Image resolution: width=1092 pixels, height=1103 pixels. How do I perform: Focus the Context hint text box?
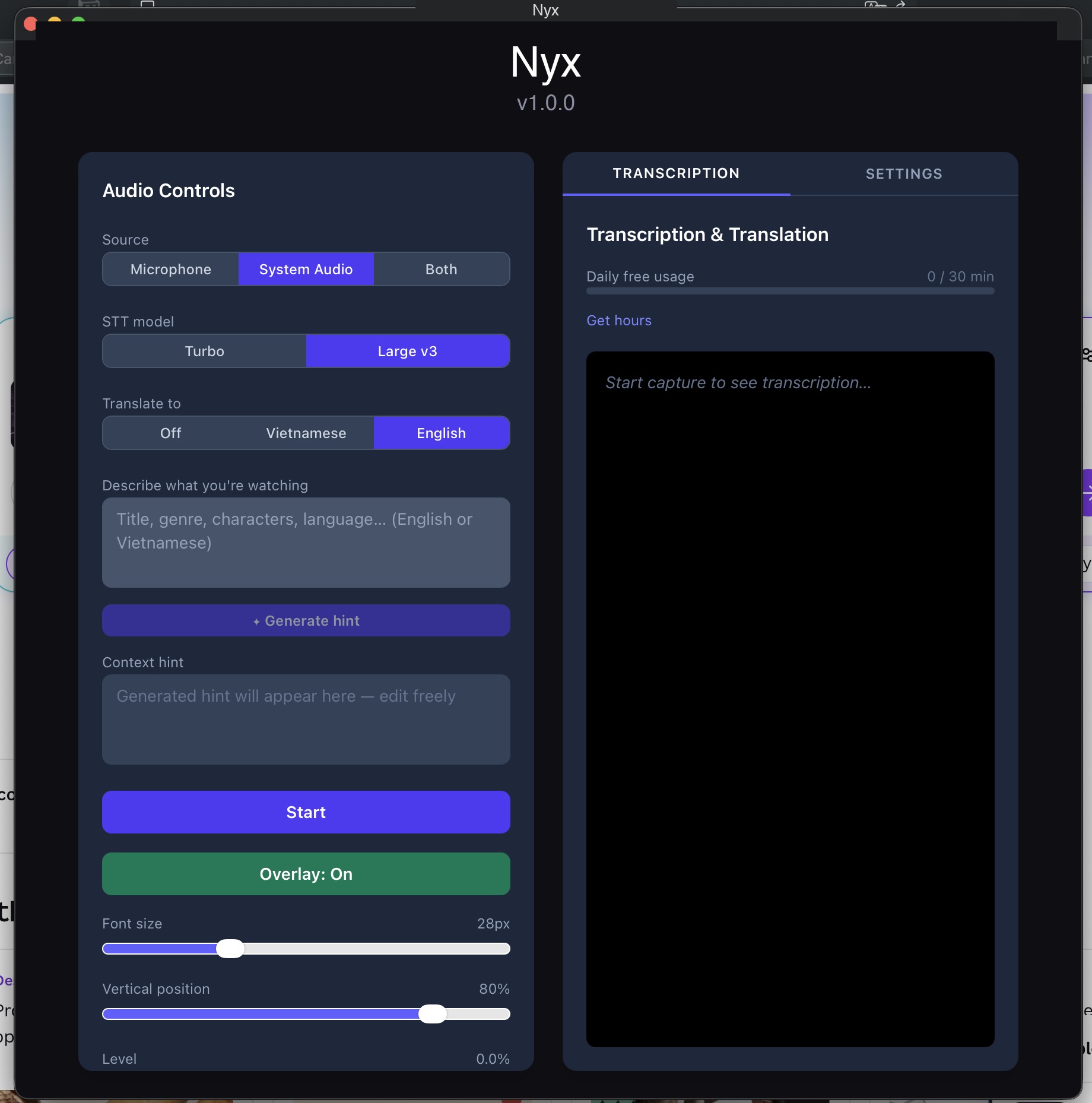[x=306, y=720]
